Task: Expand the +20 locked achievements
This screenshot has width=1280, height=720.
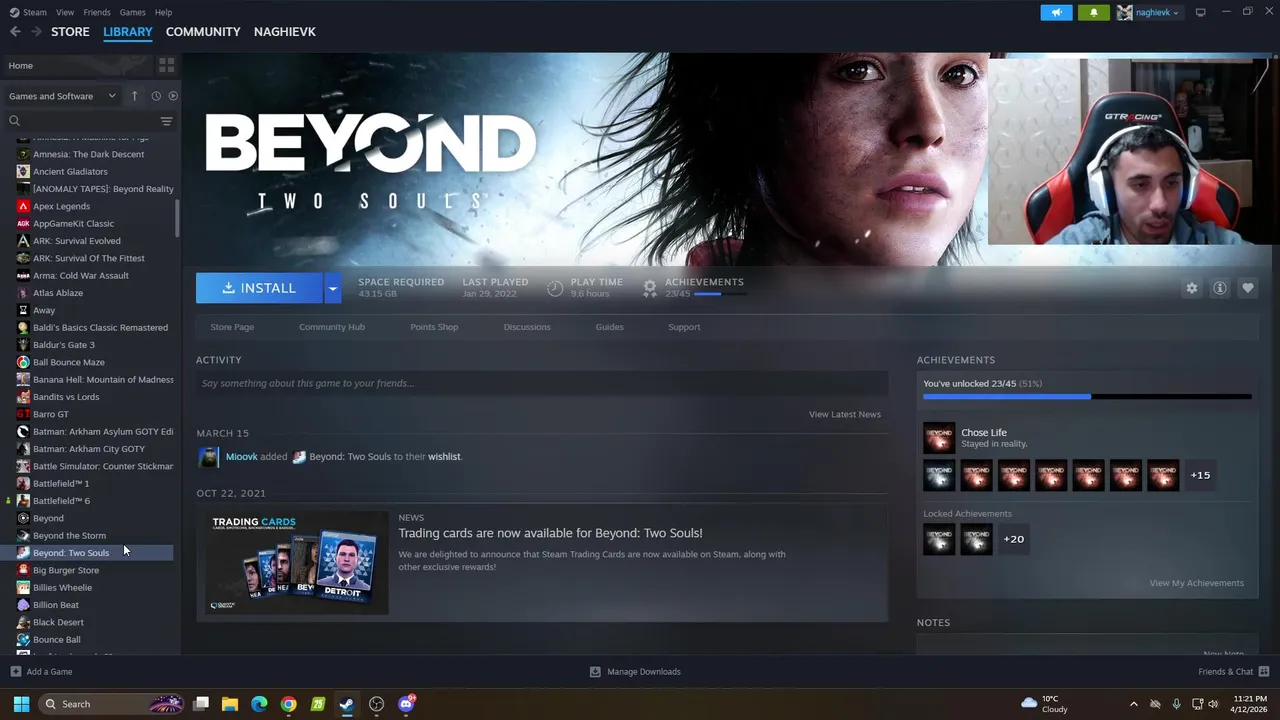Action: pos(1014,539)
